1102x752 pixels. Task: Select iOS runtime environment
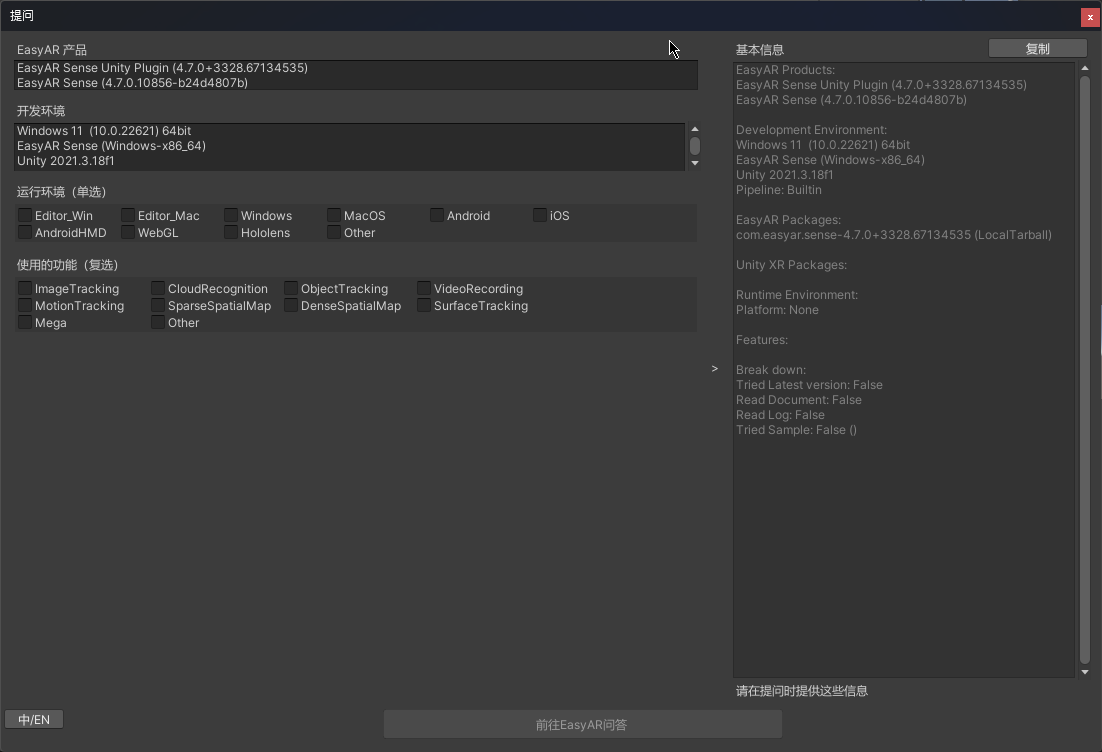point(540,215)
